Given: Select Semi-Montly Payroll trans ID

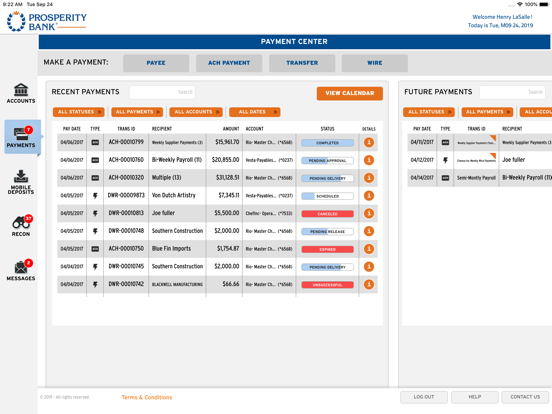Looking at the screenshot, I should pos(476,178).
